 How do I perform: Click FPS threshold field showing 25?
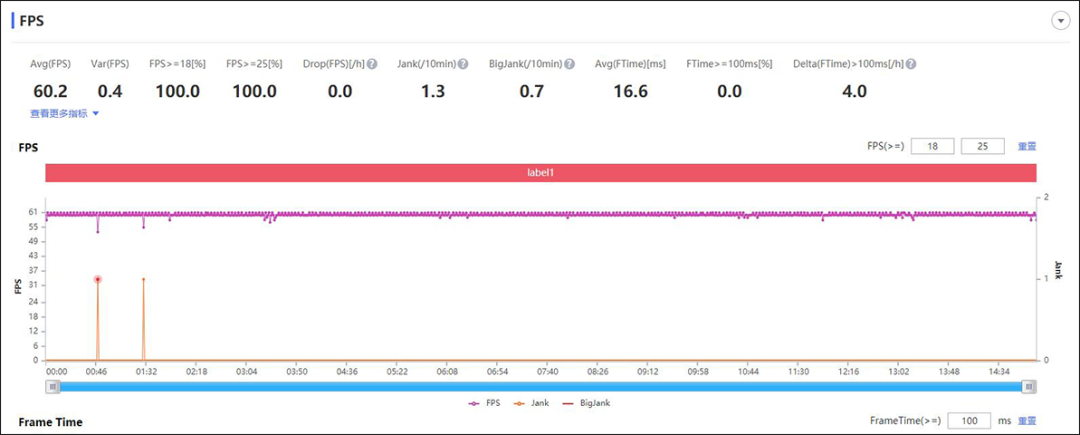(x=982, y=146)
